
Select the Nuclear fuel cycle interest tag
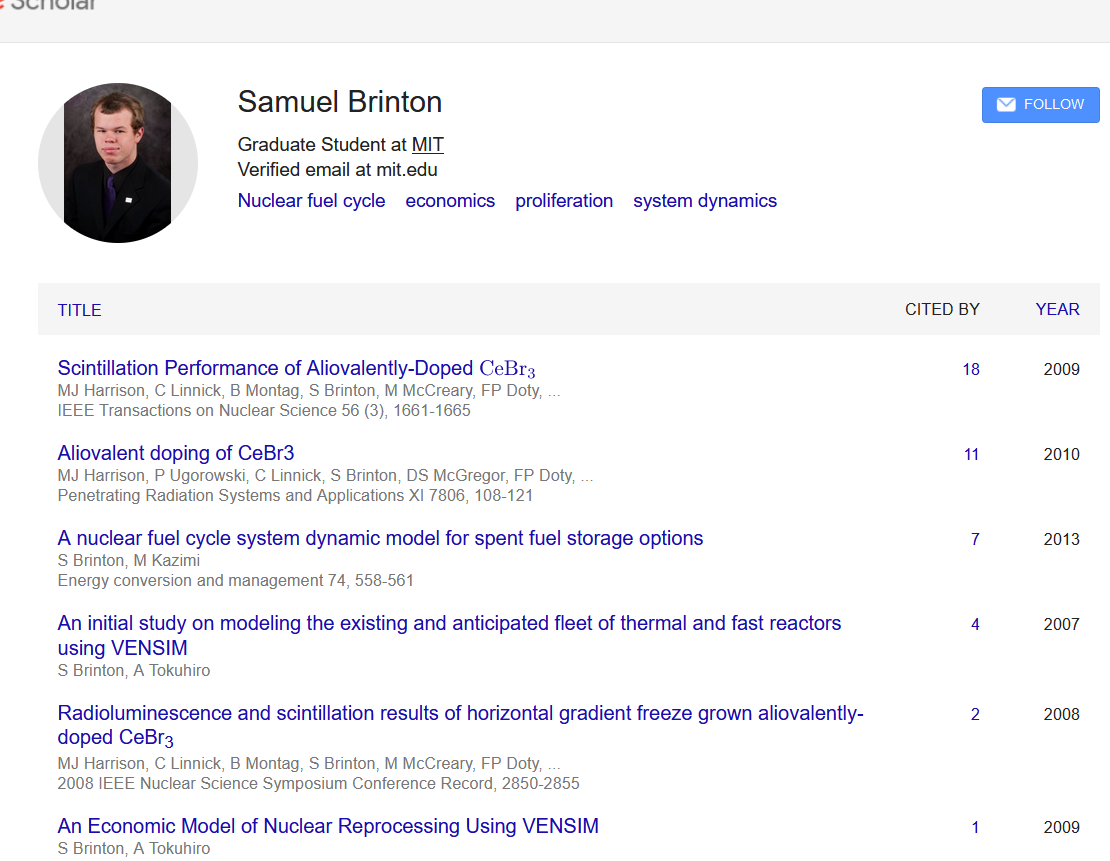[x=311, y=201]
